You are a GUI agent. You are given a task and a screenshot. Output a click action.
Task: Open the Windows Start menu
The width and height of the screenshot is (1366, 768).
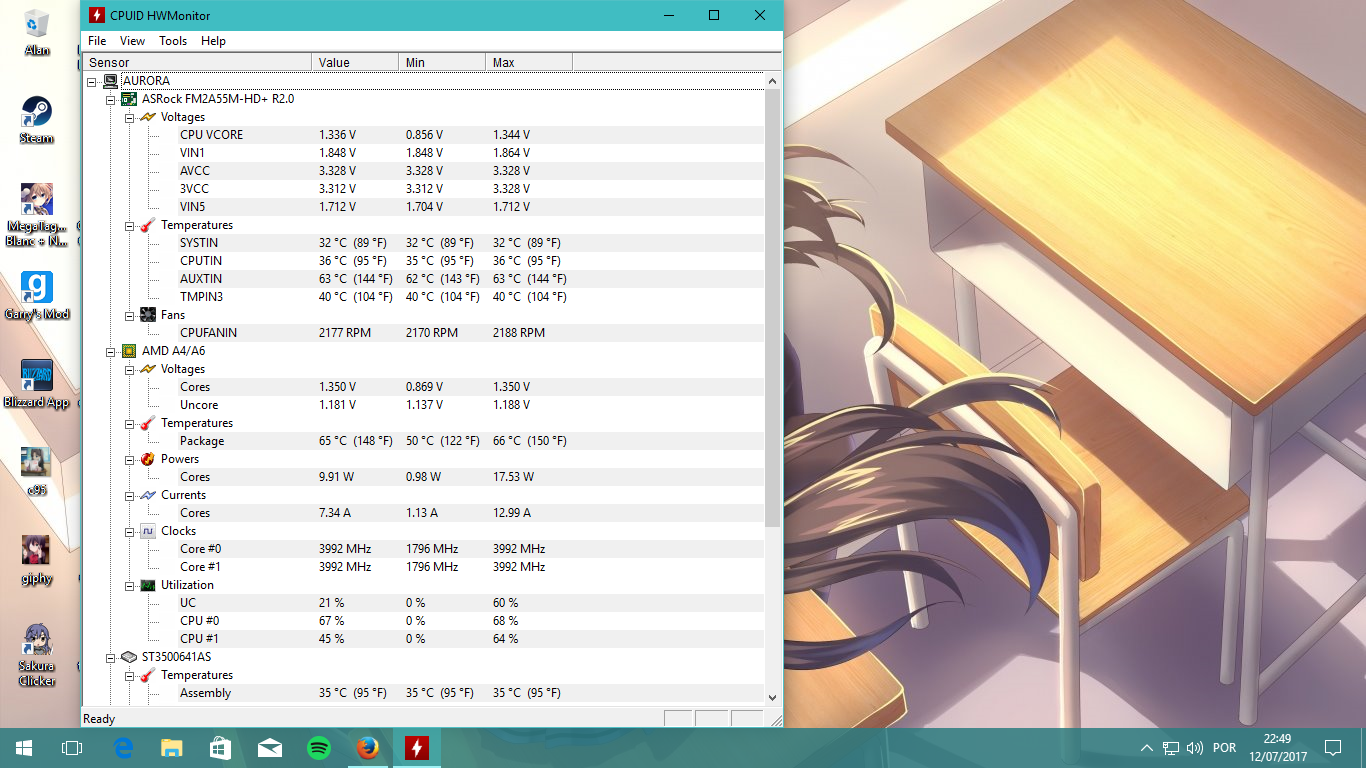[24, 748]
